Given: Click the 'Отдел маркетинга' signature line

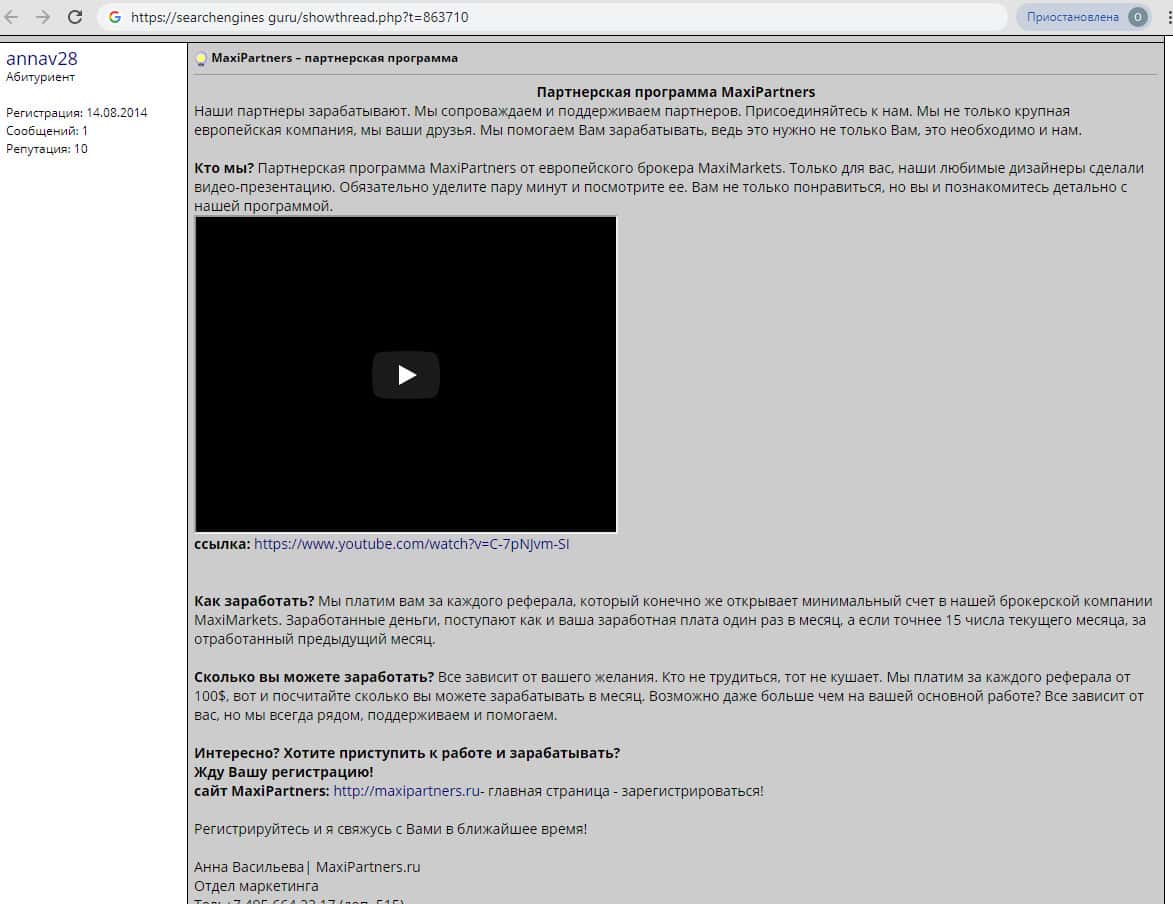Looking at the screenshot, I should [x=256, y=886].
